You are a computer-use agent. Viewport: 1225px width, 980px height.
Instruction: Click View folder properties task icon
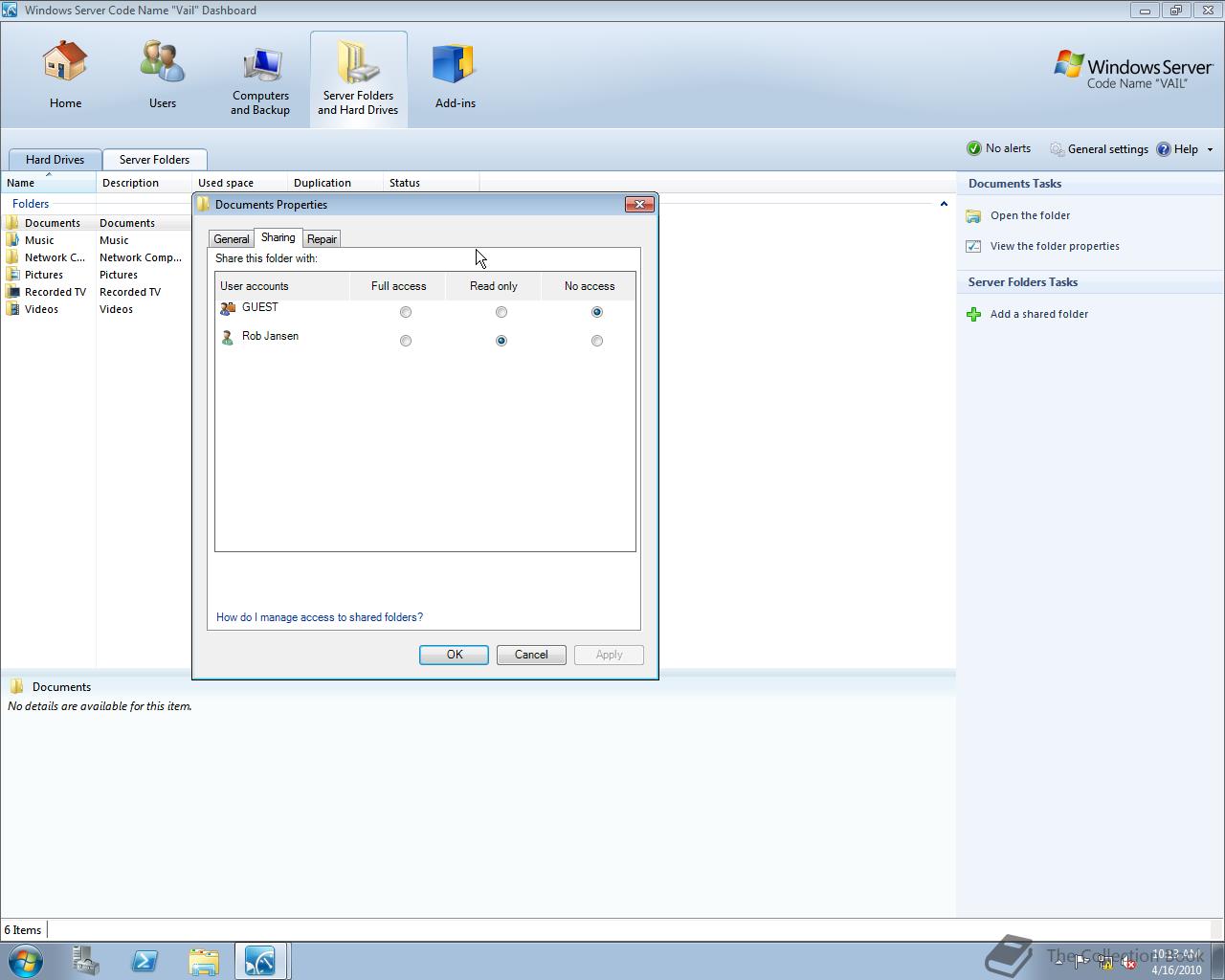tap(973, 246)
